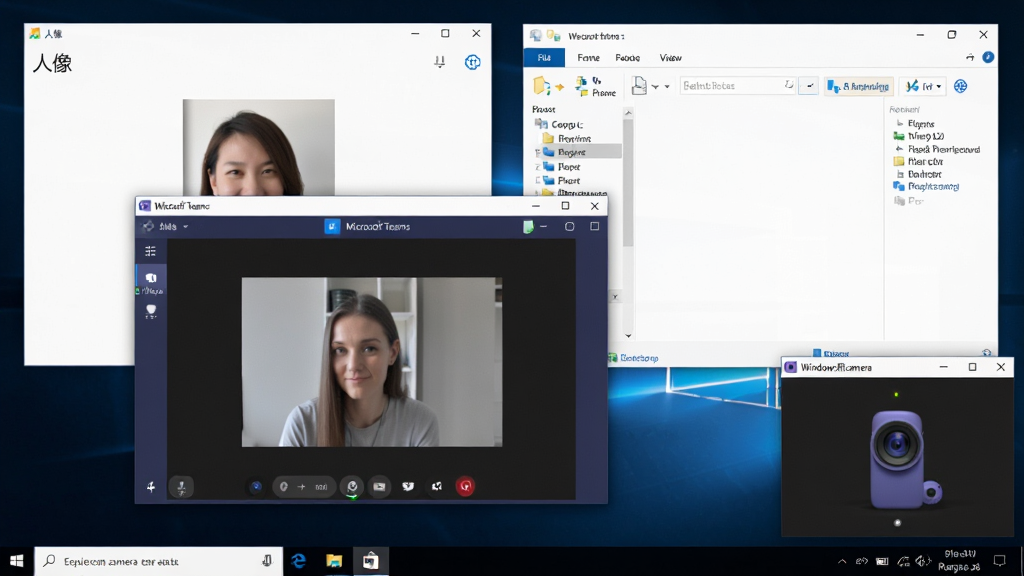This screenshot has width=1024, height=576.
Task: Open the scissors-icon dropdown button in explorer toolbar
Action: coord(923,86)
